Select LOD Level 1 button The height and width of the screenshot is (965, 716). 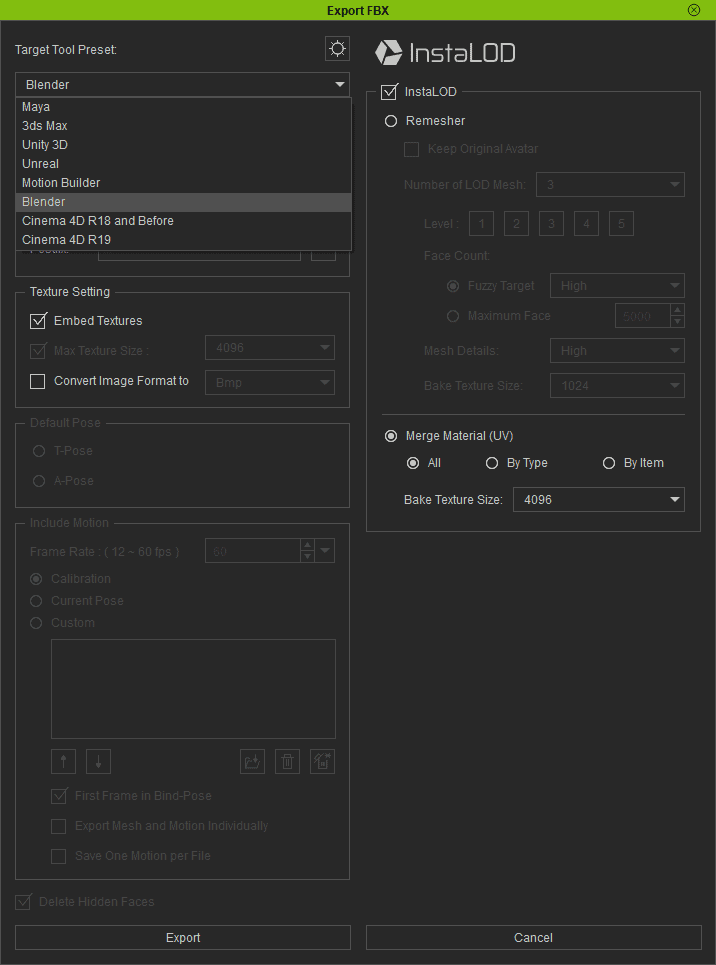[x=481, y=224]
